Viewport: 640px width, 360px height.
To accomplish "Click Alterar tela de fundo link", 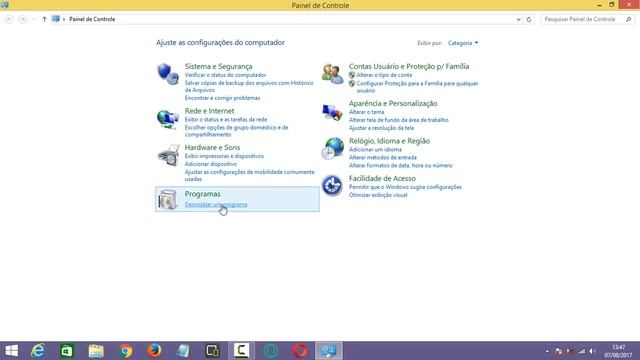I will [398, 120].
